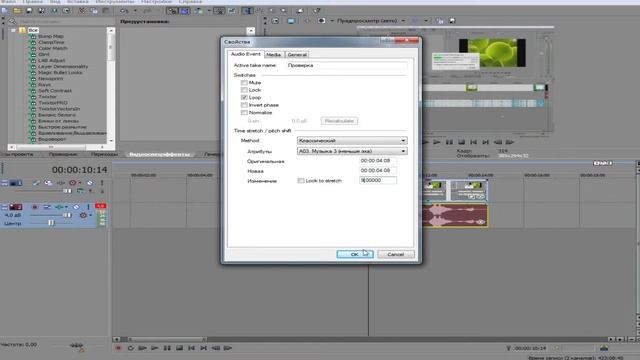Collapse the Все folder in the effects tree
Screen dimensions: 640x360
click(x=13, y=30)
